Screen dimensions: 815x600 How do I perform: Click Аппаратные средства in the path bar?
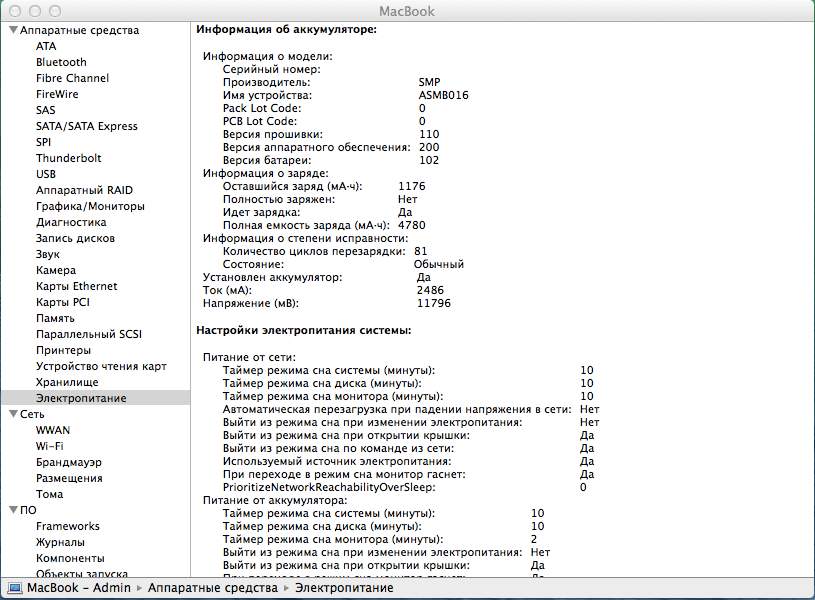tap(212, 588)
